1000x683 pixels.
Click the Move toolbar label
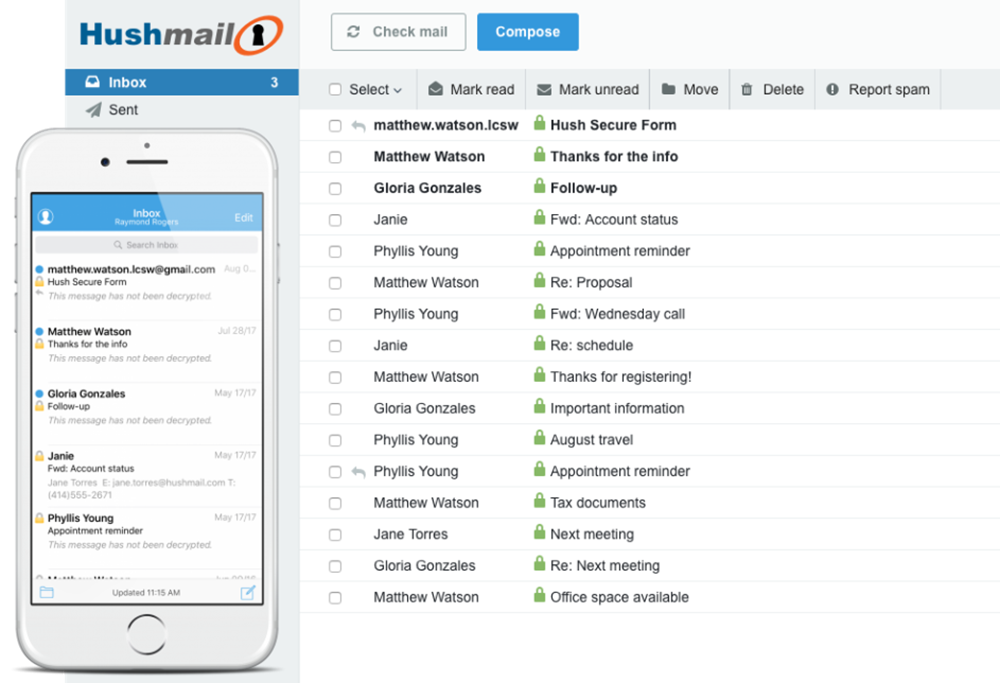click(701, 89)
